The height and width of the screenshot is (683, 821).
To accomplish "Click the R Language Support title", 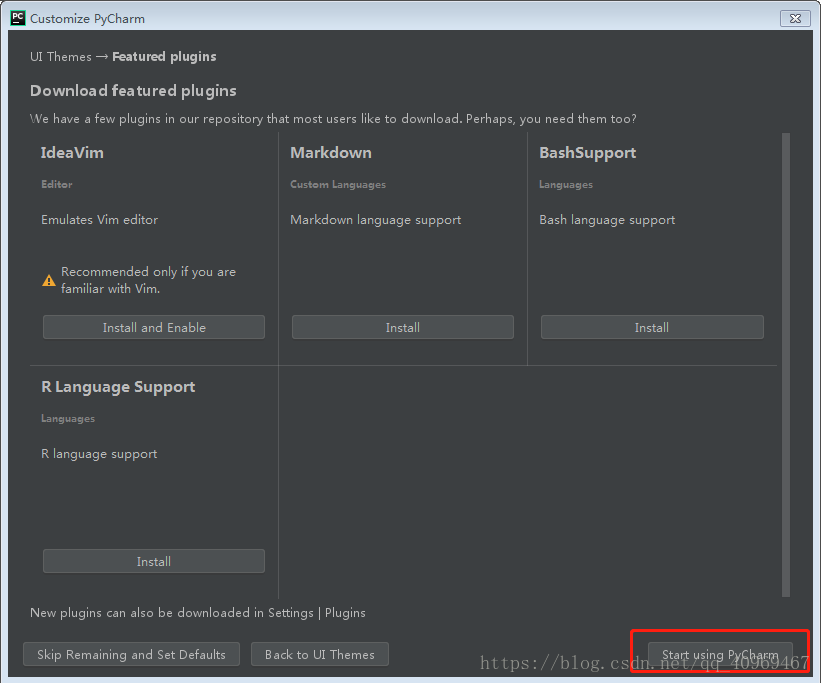I will [118, 387].
